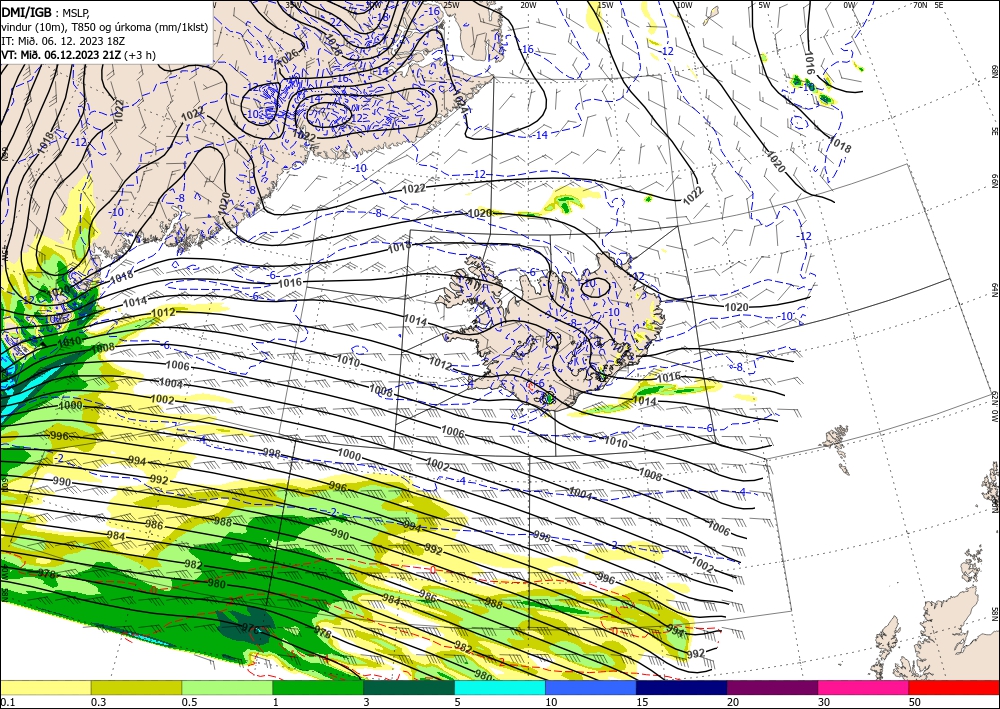Select the pink 30–50 legend swatch

pos(864,687)
